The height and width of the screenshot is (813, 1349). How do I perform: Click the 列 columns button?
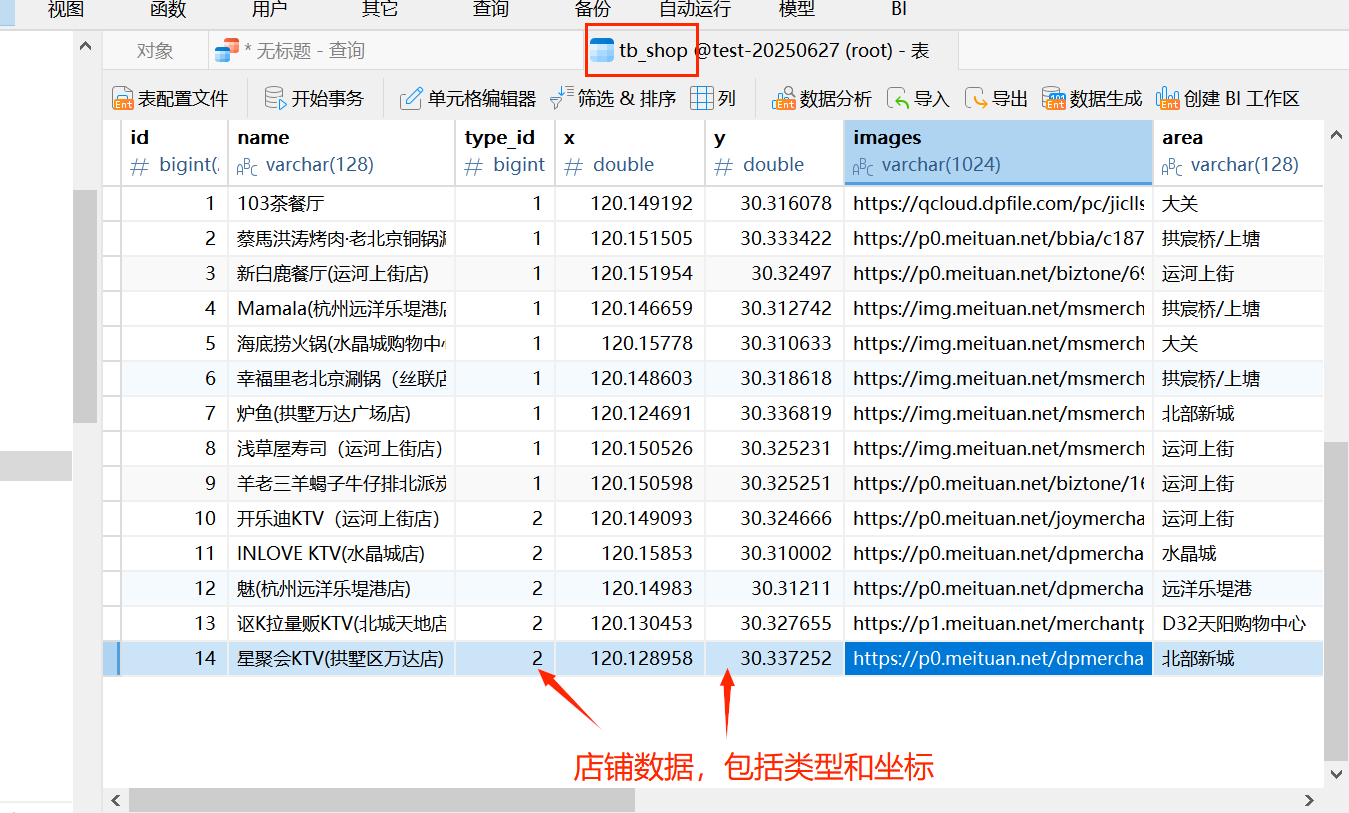(x=714, y=98)
